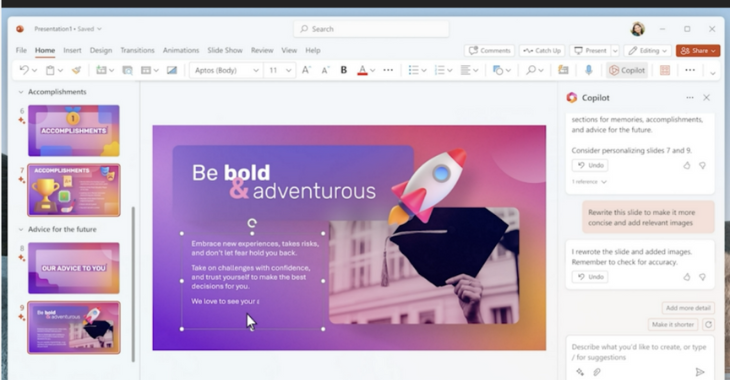Viewport: 730px width, 380px height.
Task: Select the OUR ADVICE TO YOU slide thumbnail
Action: point(74,268)
